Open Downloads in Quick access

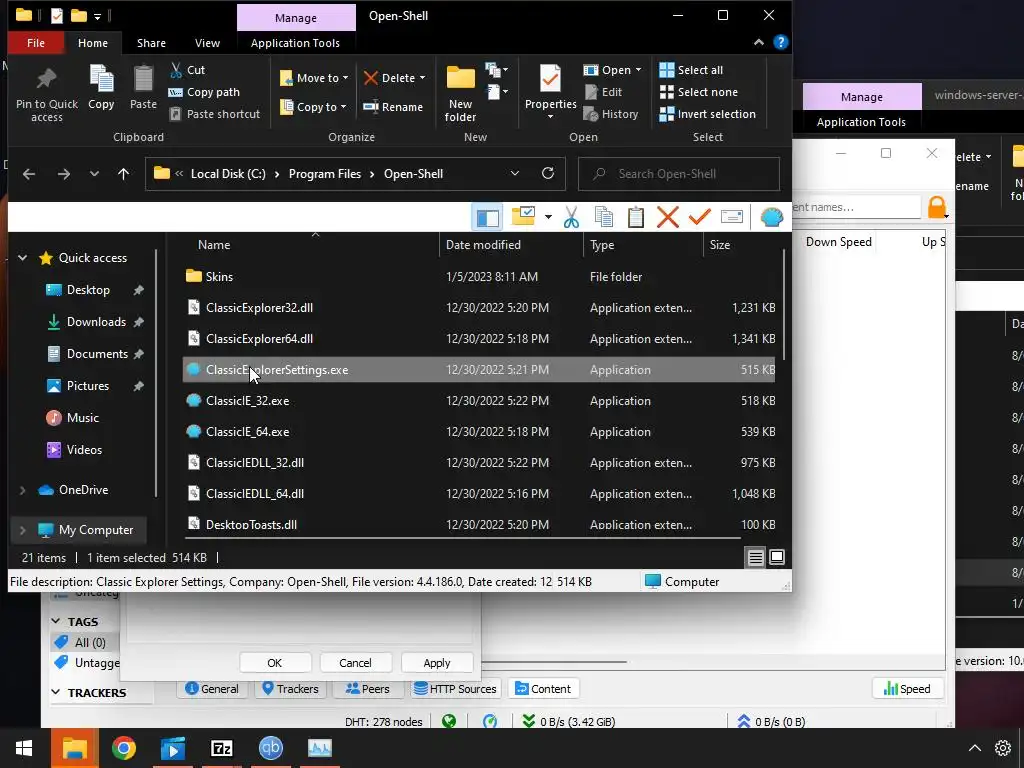click(95, 322)
